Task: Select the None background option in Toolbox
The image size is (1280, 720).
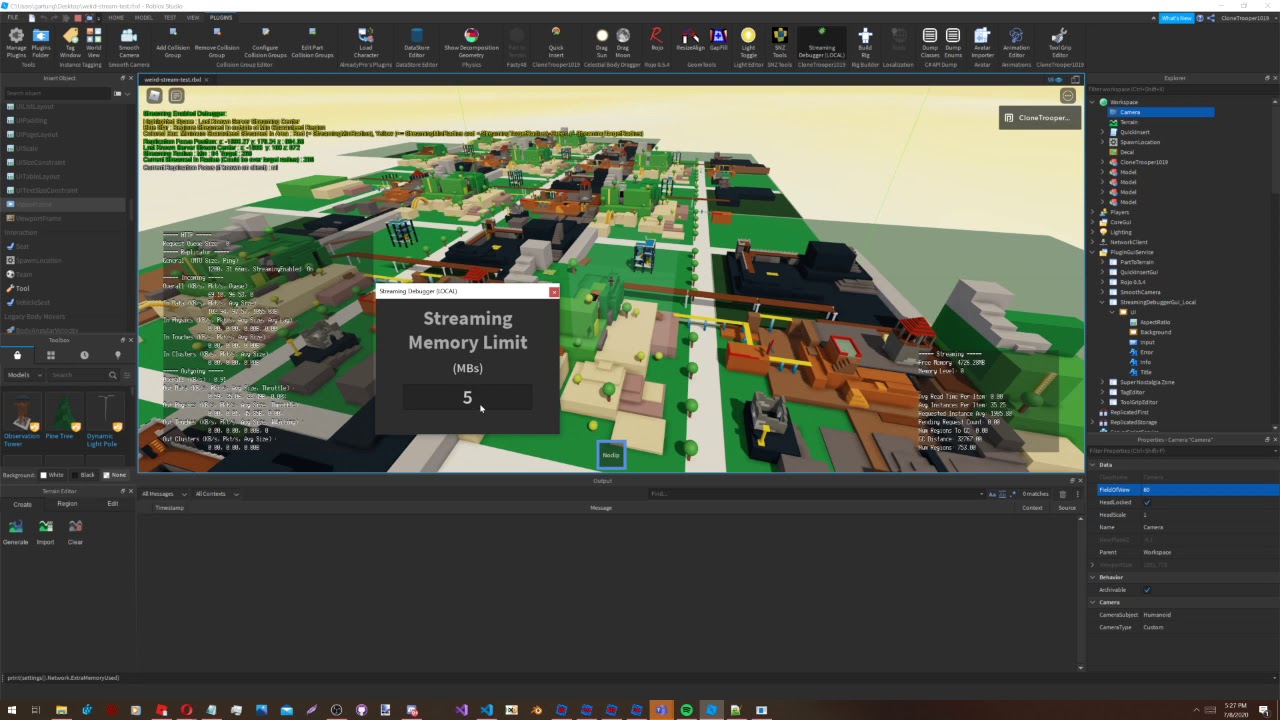Action: pos(115,475)
